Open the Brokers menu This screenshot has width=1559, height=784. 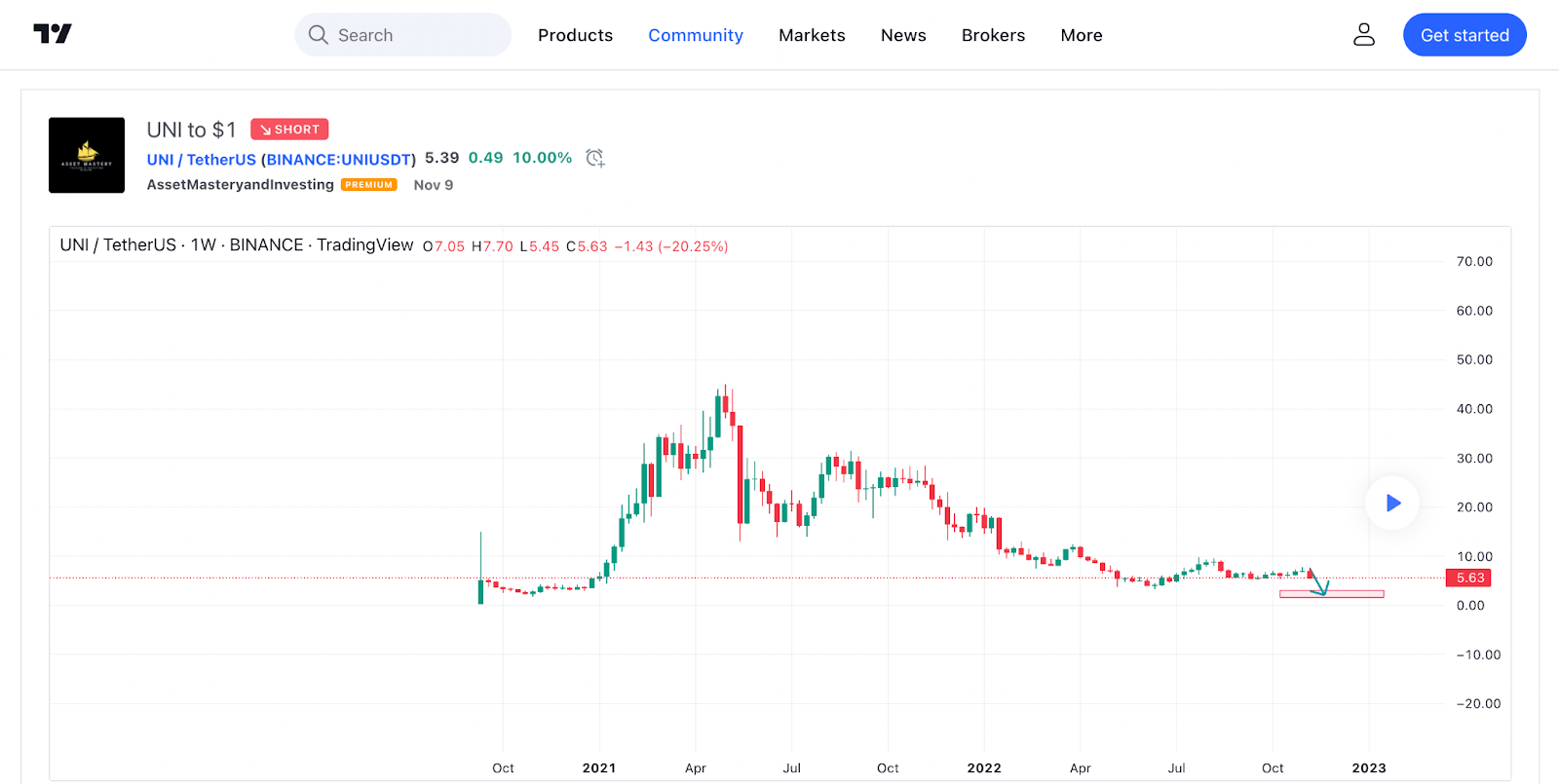pos(993,35)
